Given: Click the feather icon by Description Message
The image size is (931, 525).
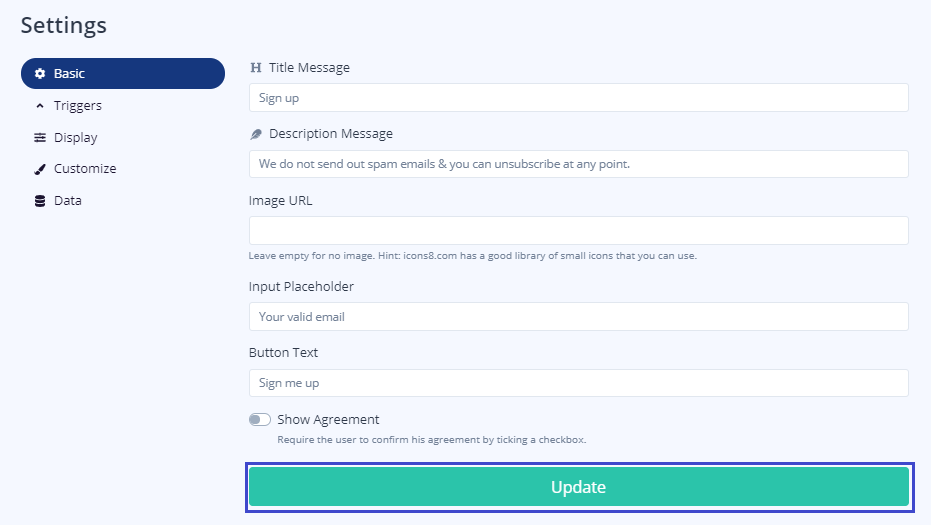Looking at the screenshot, I should click(x=256, y=134).
